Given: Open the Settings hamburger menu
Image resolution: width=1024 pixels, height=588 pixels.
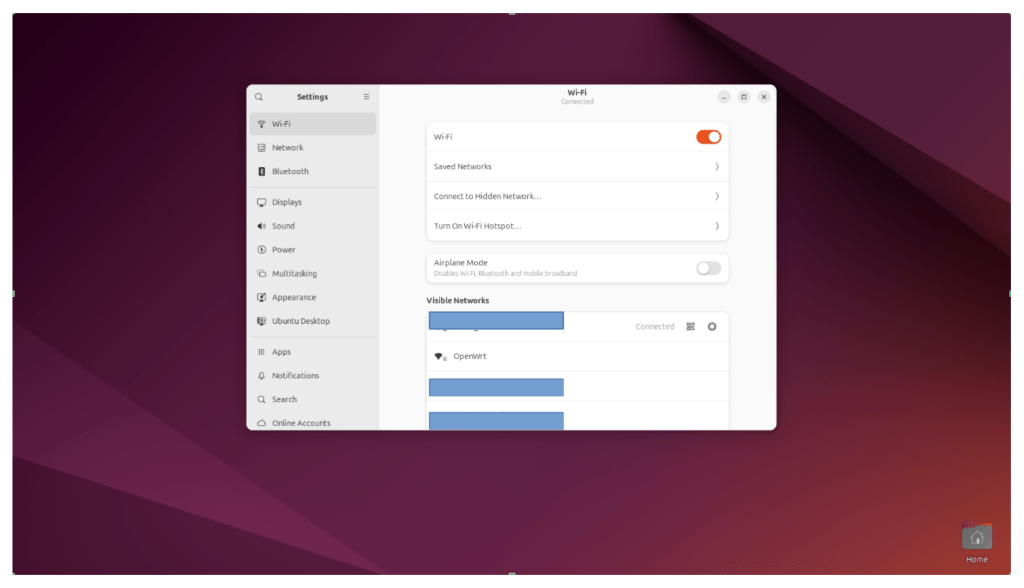Looking at the screenshot, I should click(x=366, y=97).
